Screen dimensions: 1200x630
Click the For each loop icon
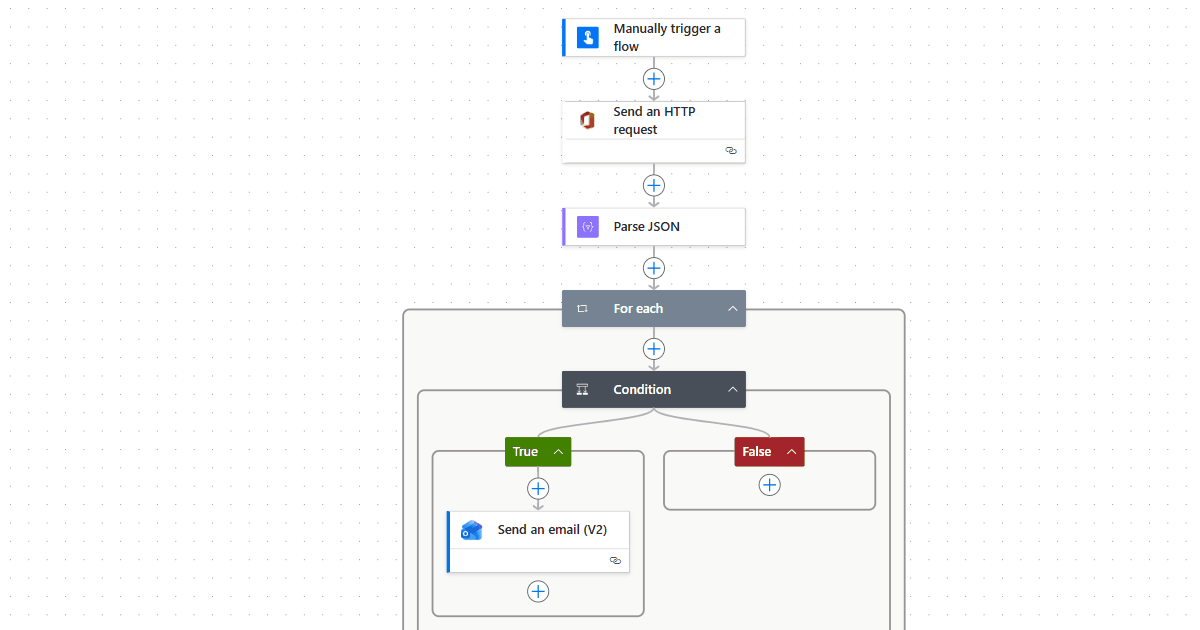click(583, 309)
